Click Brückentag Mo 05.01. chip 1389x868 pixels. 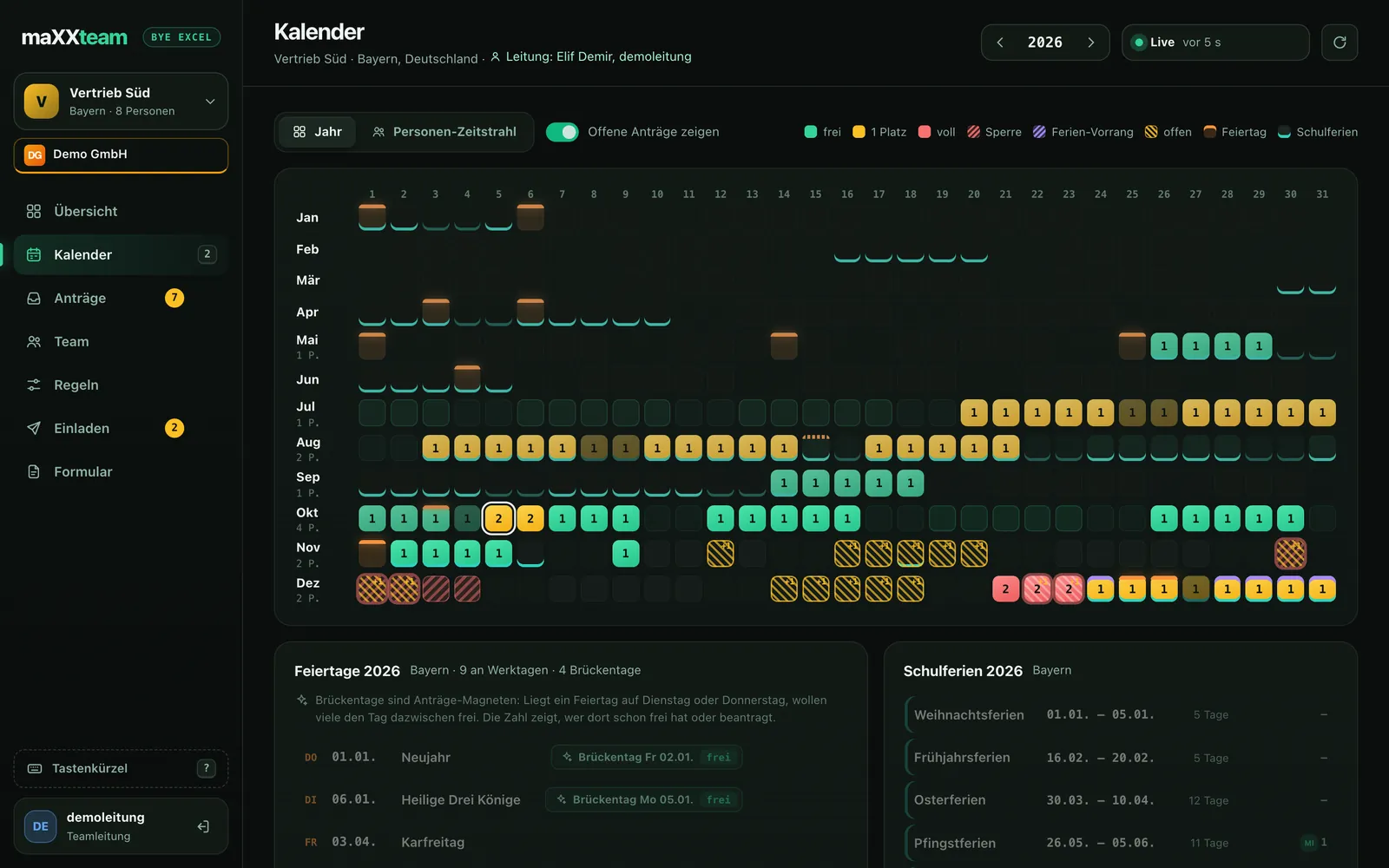coord(644,799)
